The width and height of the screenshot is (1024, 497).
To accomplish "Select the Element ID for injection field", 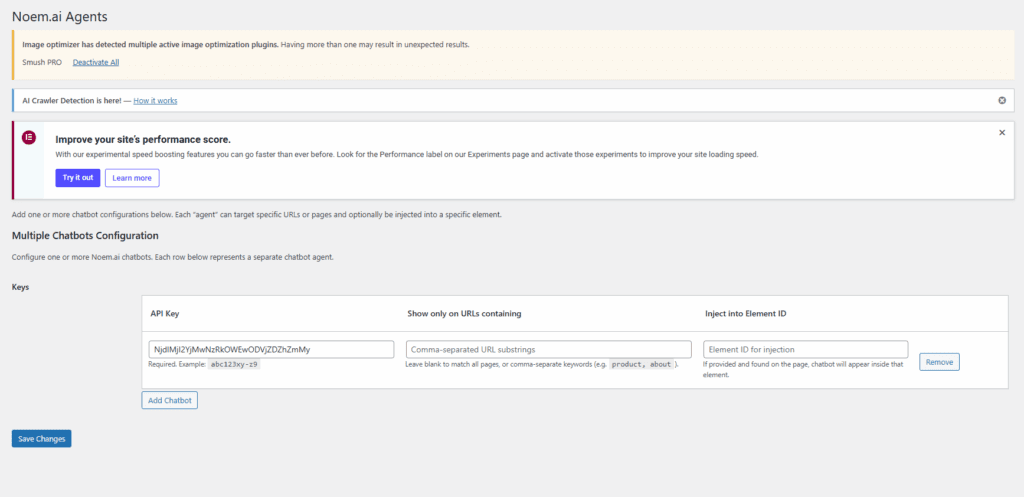I will coord(805,350).
